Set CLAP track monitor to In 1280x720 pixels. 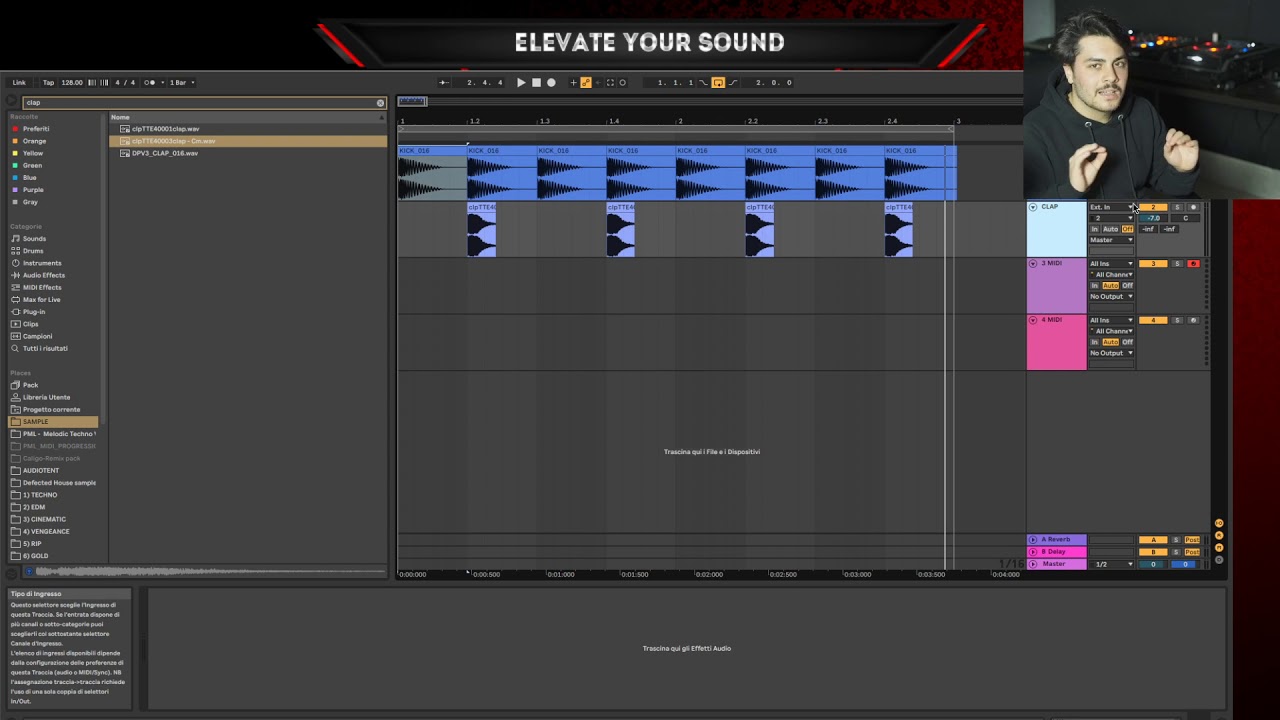click(x=1094, y=229)
